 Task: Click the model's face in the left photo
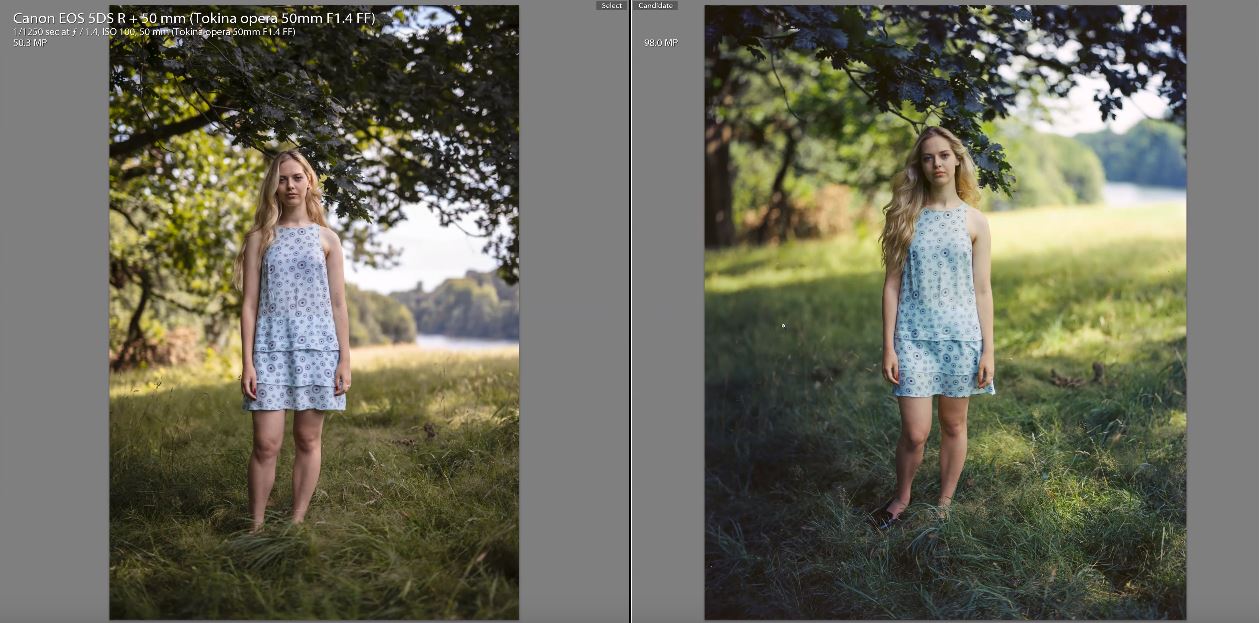click(291, 180)
